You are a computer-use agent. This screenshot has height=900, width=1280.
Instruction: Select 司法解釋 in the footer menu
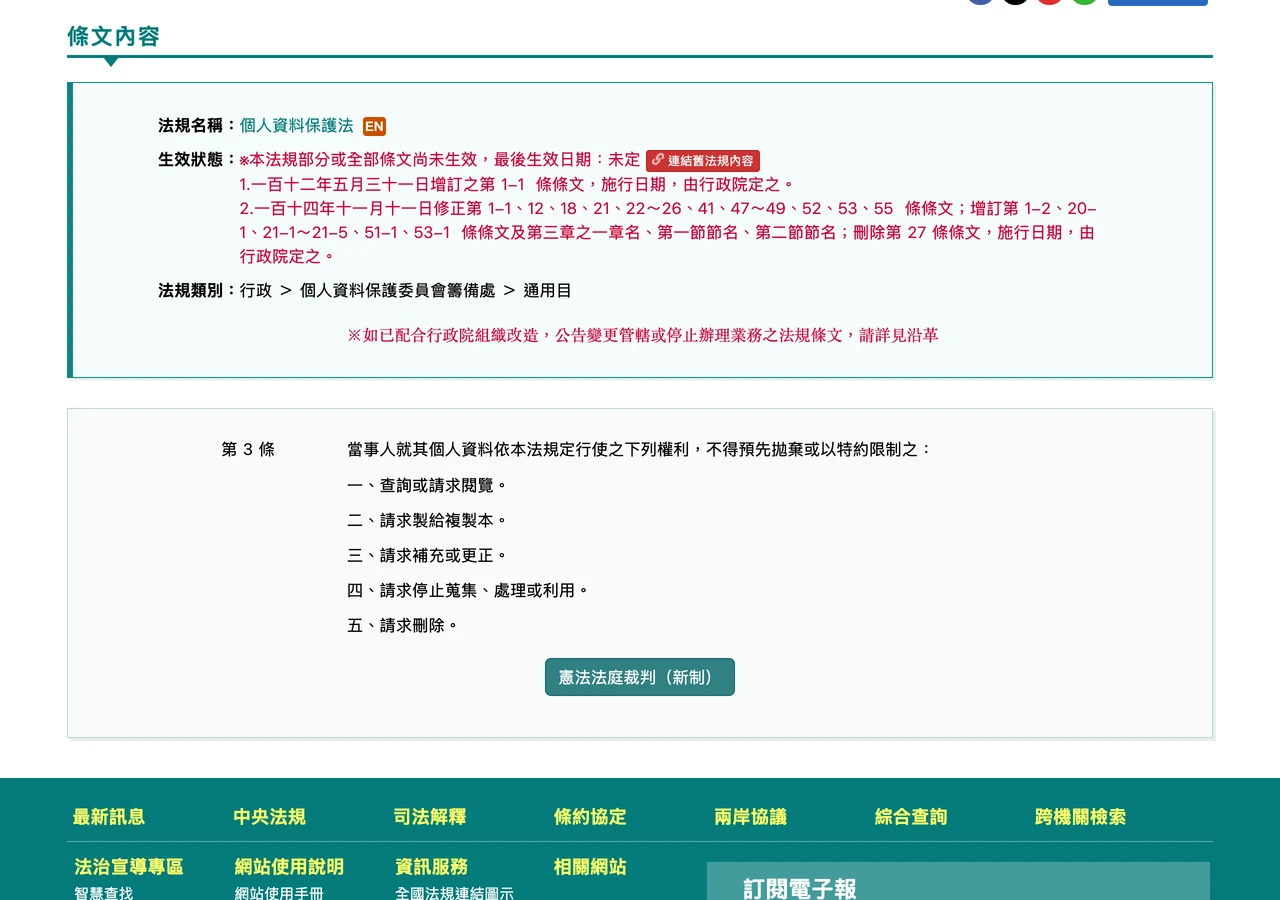coord(430,817)
